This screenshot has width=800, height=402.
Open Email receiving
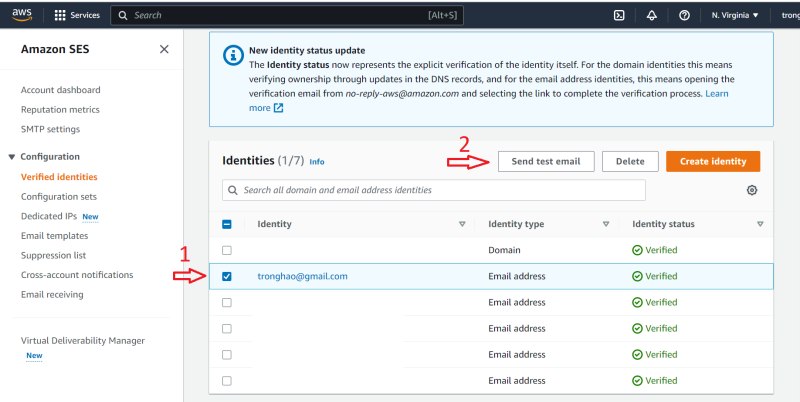click(x=52, y=294)
